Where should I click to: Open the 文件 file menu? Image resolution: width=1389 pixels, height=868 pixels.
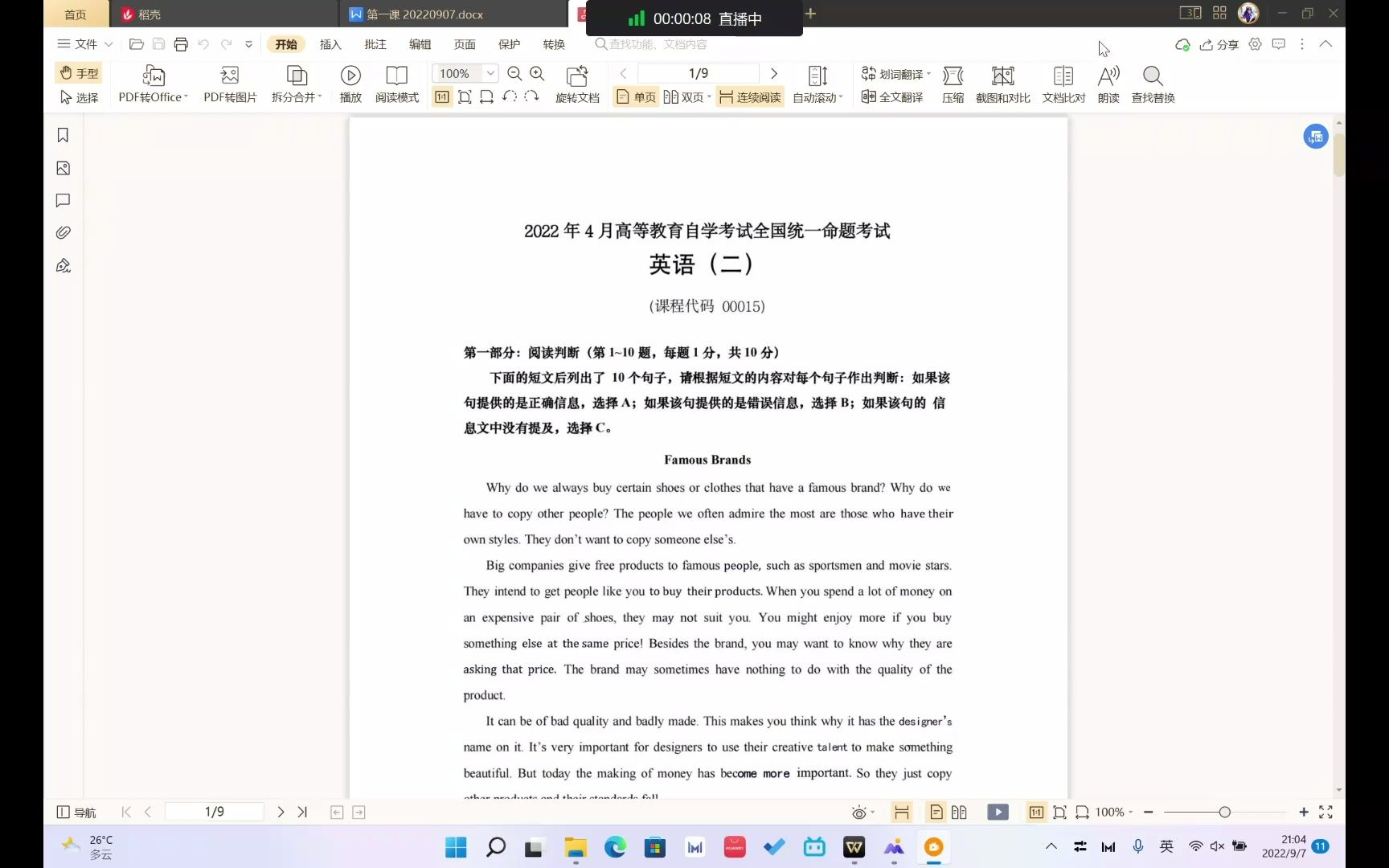[x=84, y=44]
